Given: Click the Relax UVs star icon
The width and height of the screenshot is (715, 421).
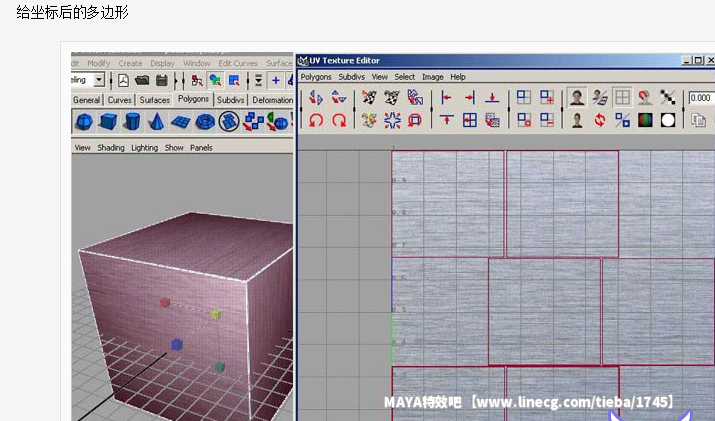Looking at the screenshot, I should point(392,120).
